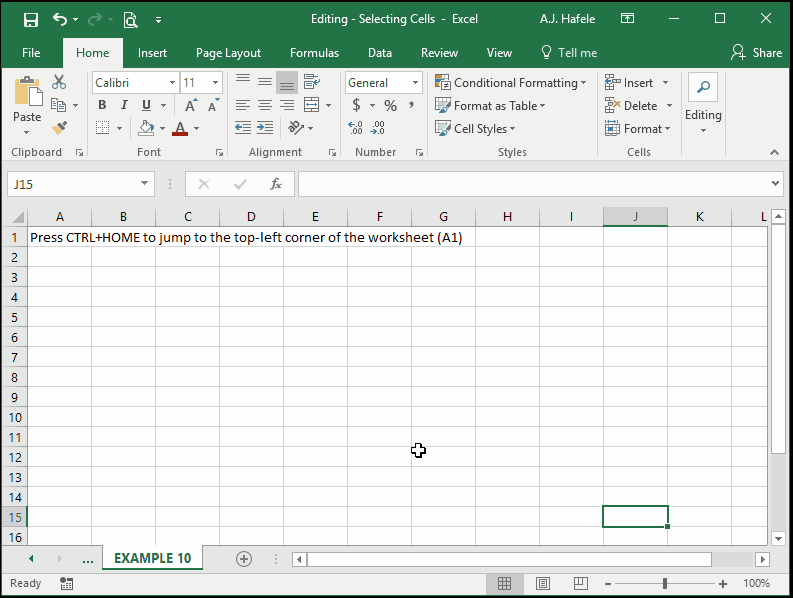This screenshot has height=598, width=793.
Task: Zoom in with the plus button
Action: click(x=723, y=584)
